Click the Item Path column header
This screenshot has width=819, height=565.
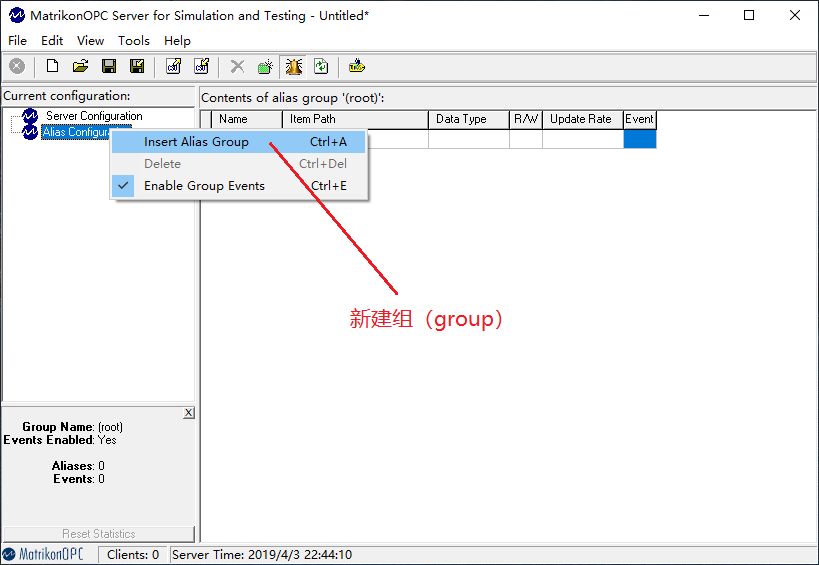(x=355, y=119)
